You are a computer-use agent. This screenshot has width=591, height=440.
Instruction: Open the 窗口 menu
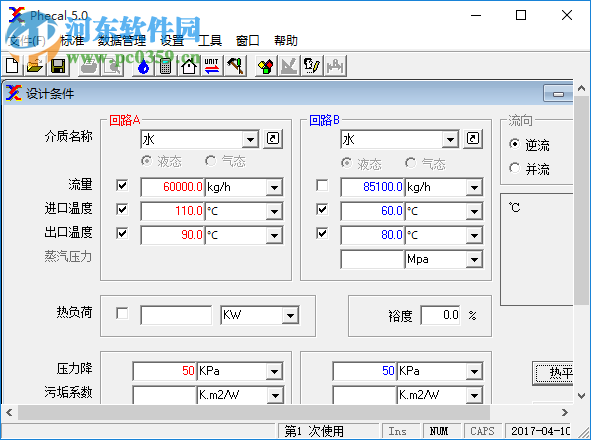(x=248, y=40)
